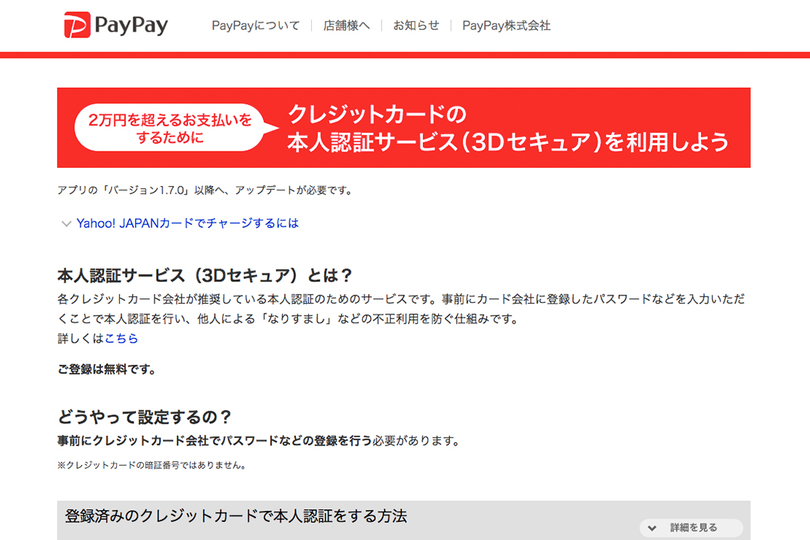Viewport: 810px width, 540px height.
Task: Open the PayPay株式会社 menu item
Action: pos(506,25)
